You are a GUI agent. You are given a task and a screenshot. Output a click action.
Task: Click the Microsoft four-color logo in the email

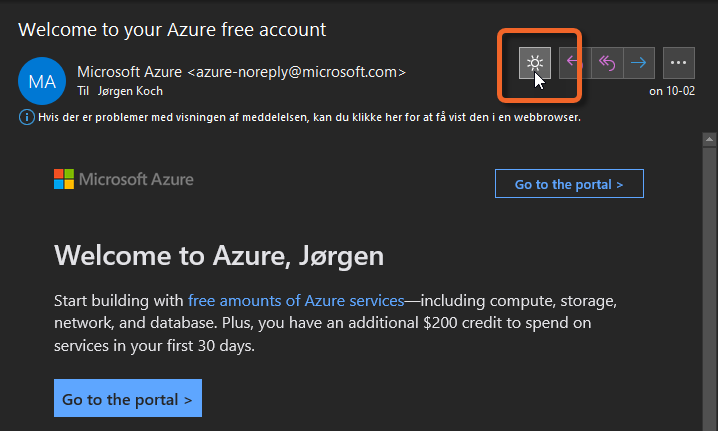64,179
